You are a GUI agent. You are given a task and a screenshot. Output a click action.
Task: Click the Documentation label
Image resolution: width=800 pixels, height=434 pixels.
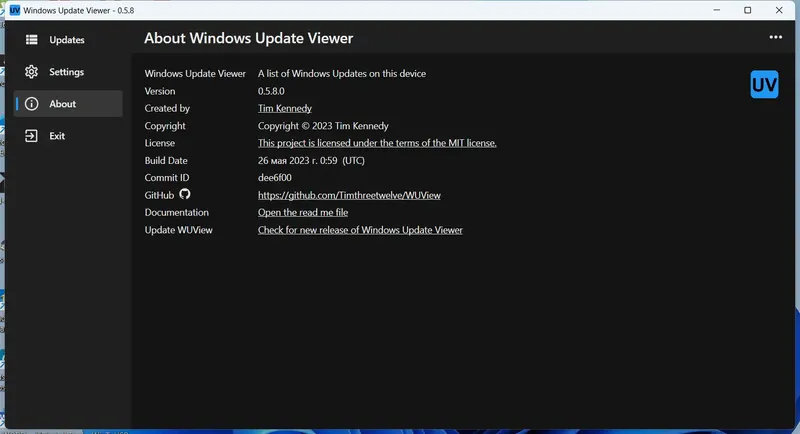point(177,213)
